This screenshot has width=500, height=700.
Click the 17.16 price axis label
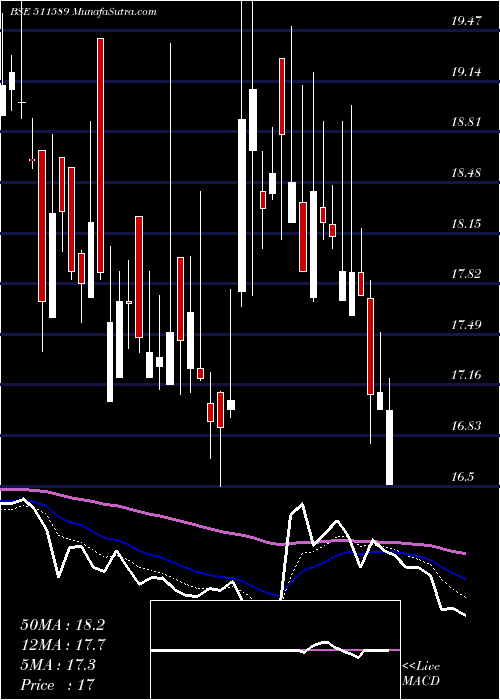[467, 375]
